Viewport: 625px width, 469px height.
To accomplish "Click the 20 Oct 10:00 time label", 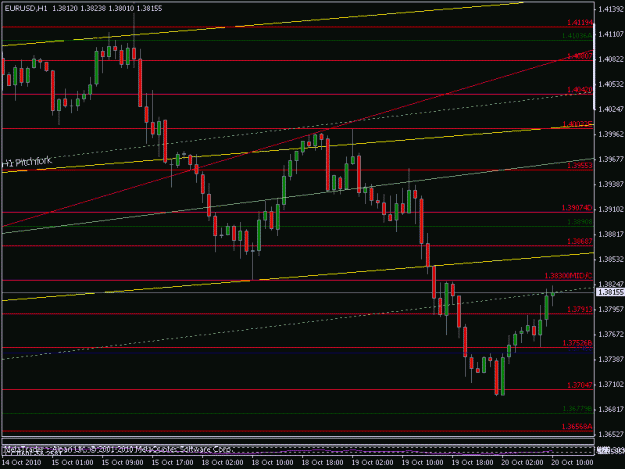I will [572, 462].
